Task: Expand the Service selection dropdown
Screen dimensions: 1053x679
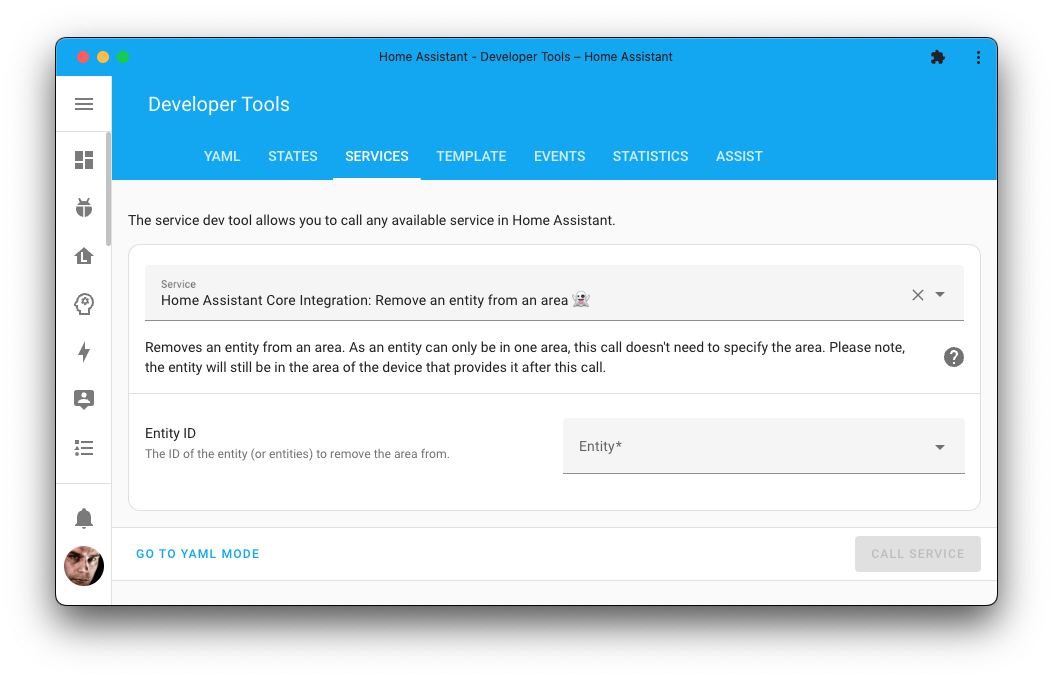Action: point(939,294)
